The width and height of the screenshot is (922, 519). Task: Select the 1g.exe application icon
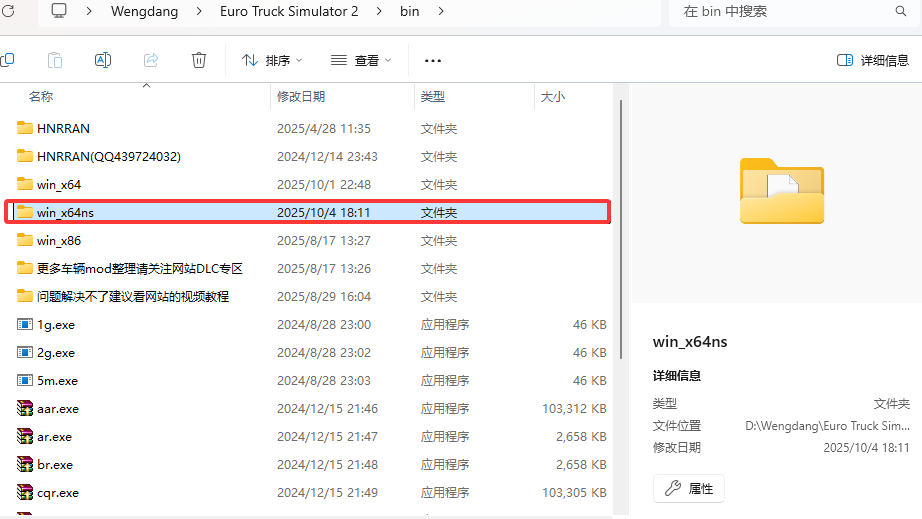click(x=25, y=325)
